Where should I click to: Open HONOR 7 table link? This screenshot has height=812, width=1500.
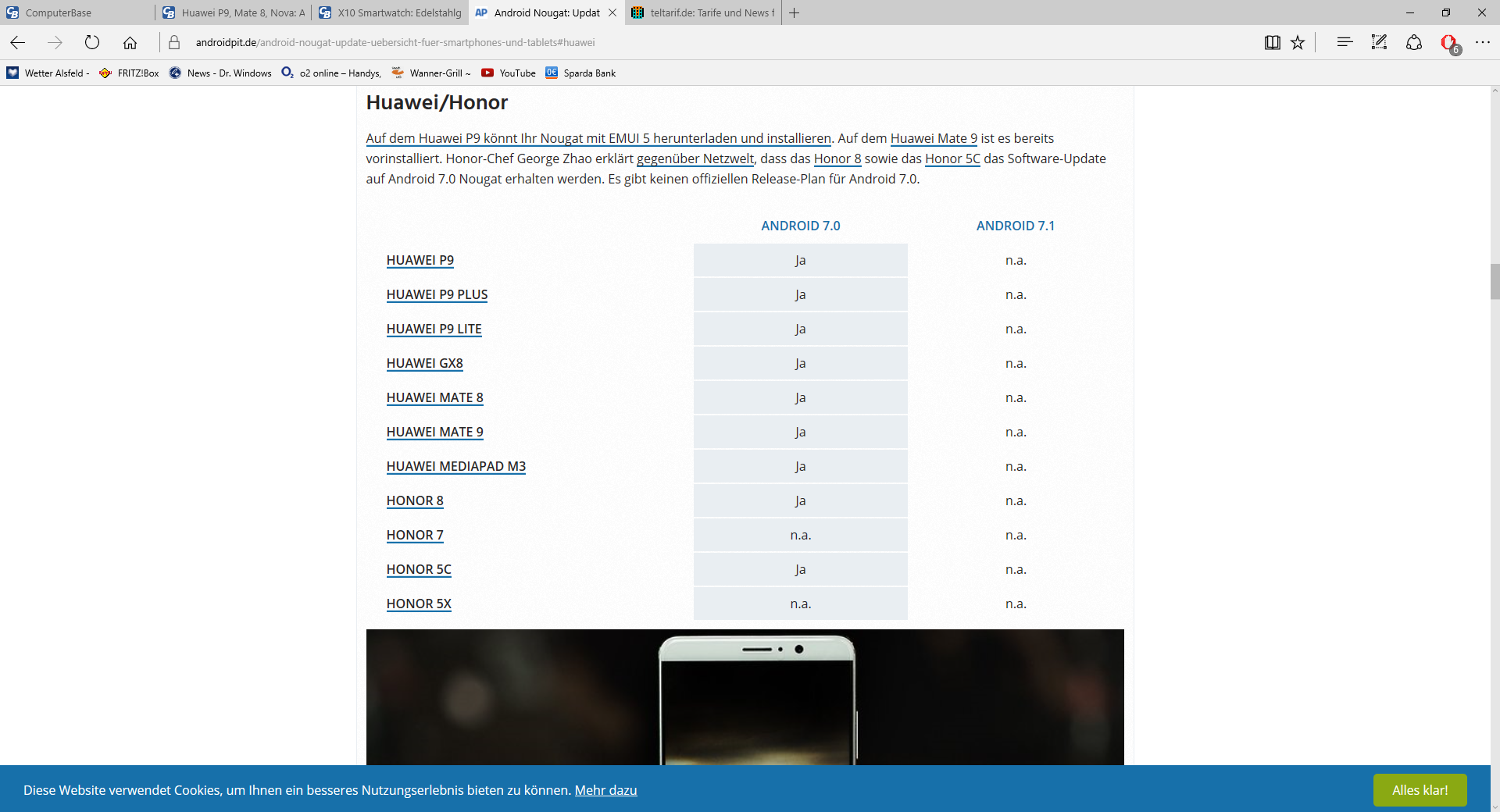pyautogui.click(x=415, y=536)
